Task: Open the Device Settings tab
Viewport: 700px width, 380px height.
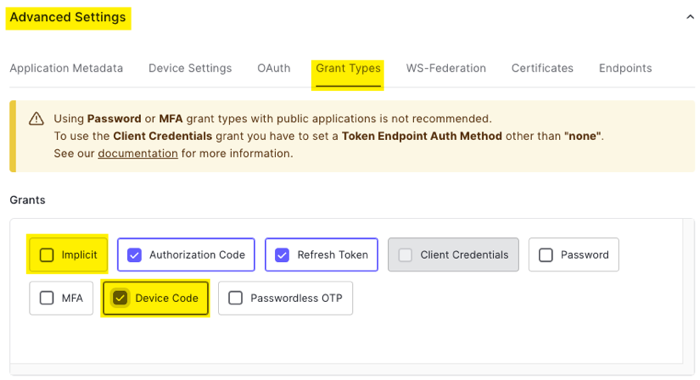Action: (190, 68)
